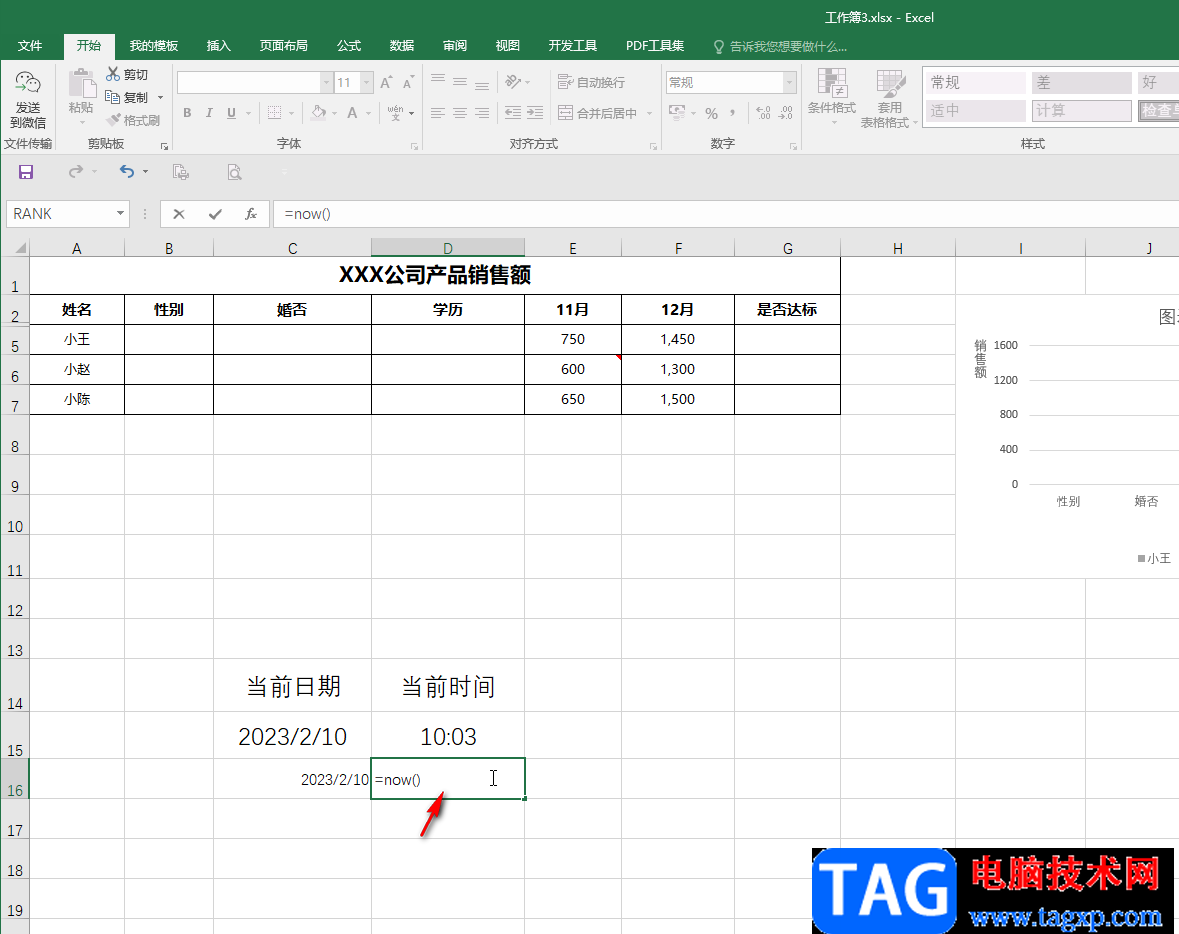Click the Print Preview icon
Screen dimensions: 1179x934
tap(235, 172)
